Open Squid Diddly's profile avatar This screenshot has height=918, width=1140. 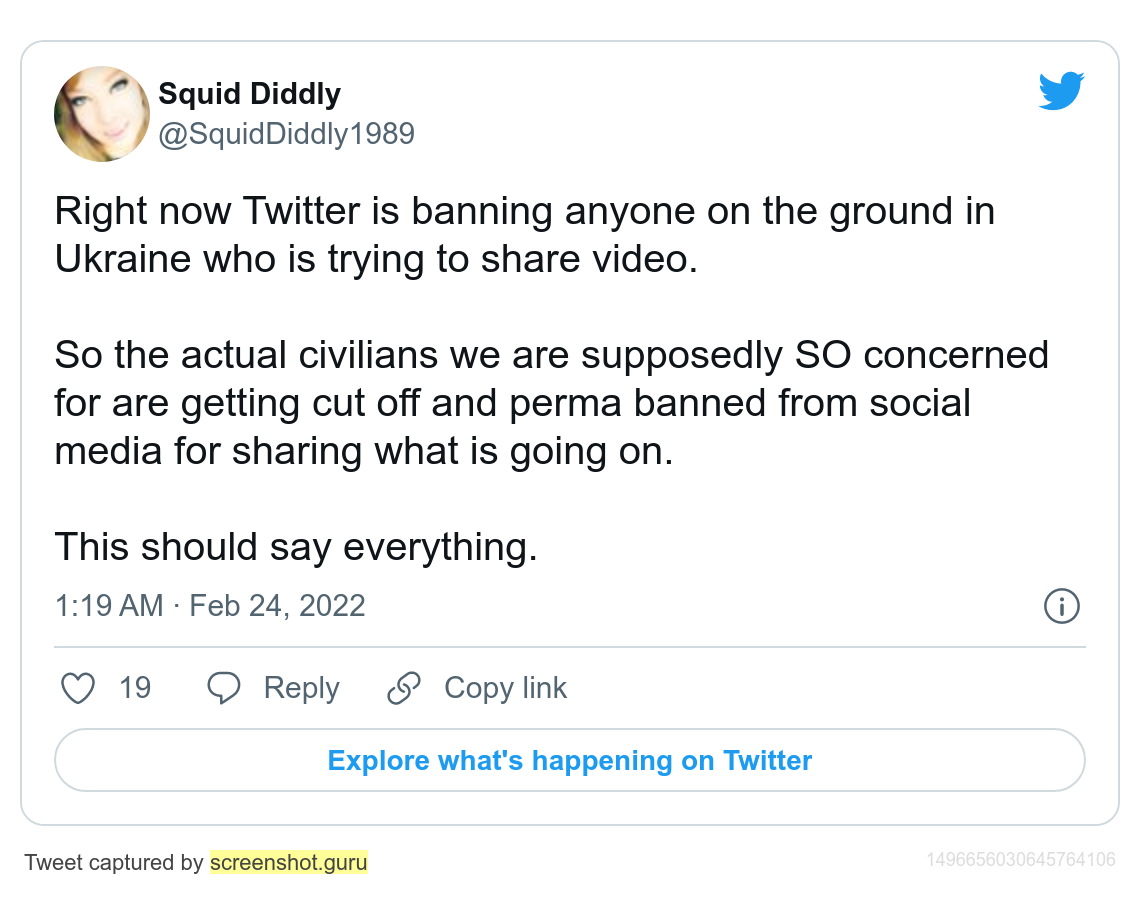(102, 114)
